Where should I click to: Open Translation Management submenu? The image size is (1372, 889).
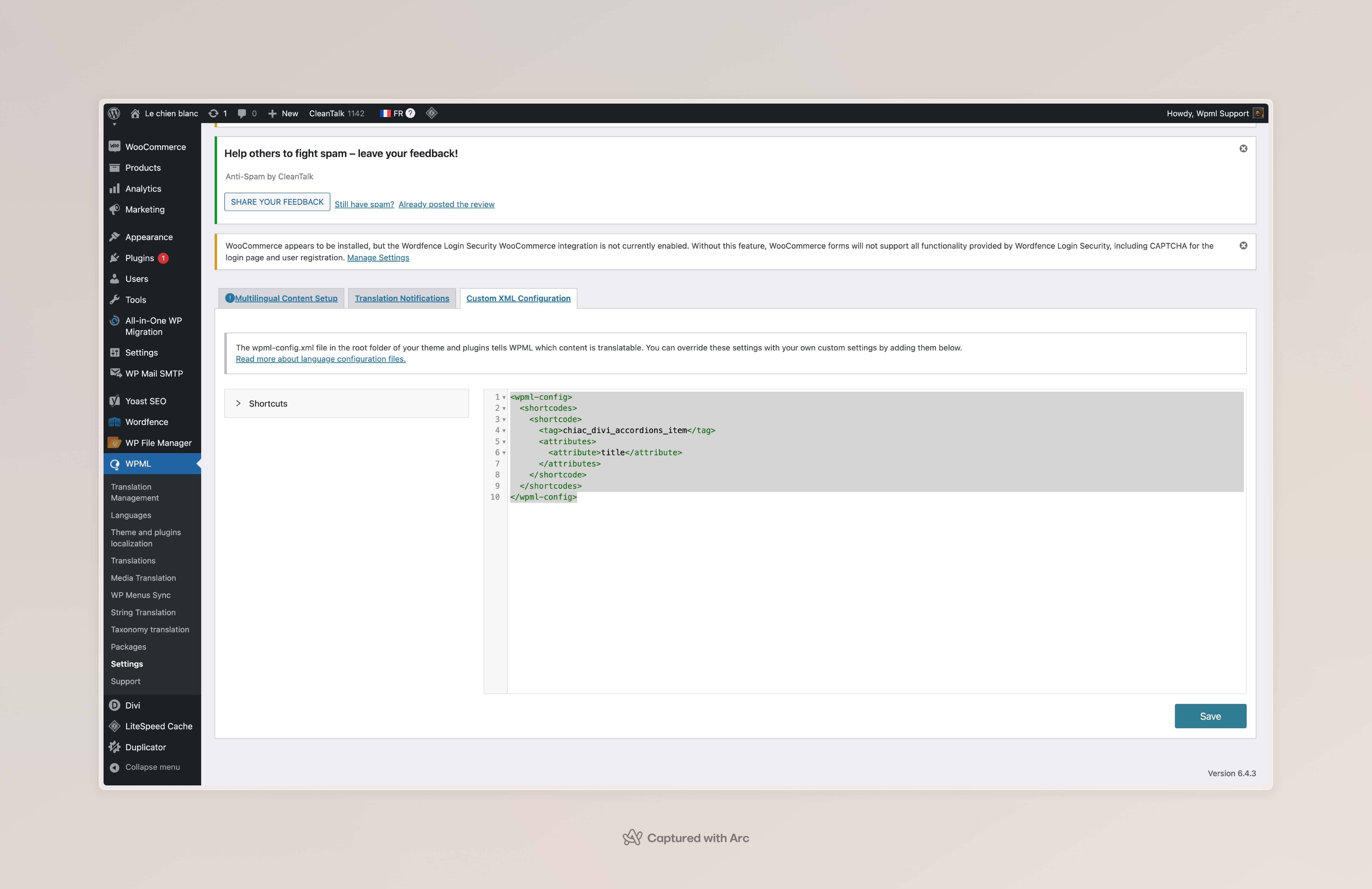click(x=135, y=492)
